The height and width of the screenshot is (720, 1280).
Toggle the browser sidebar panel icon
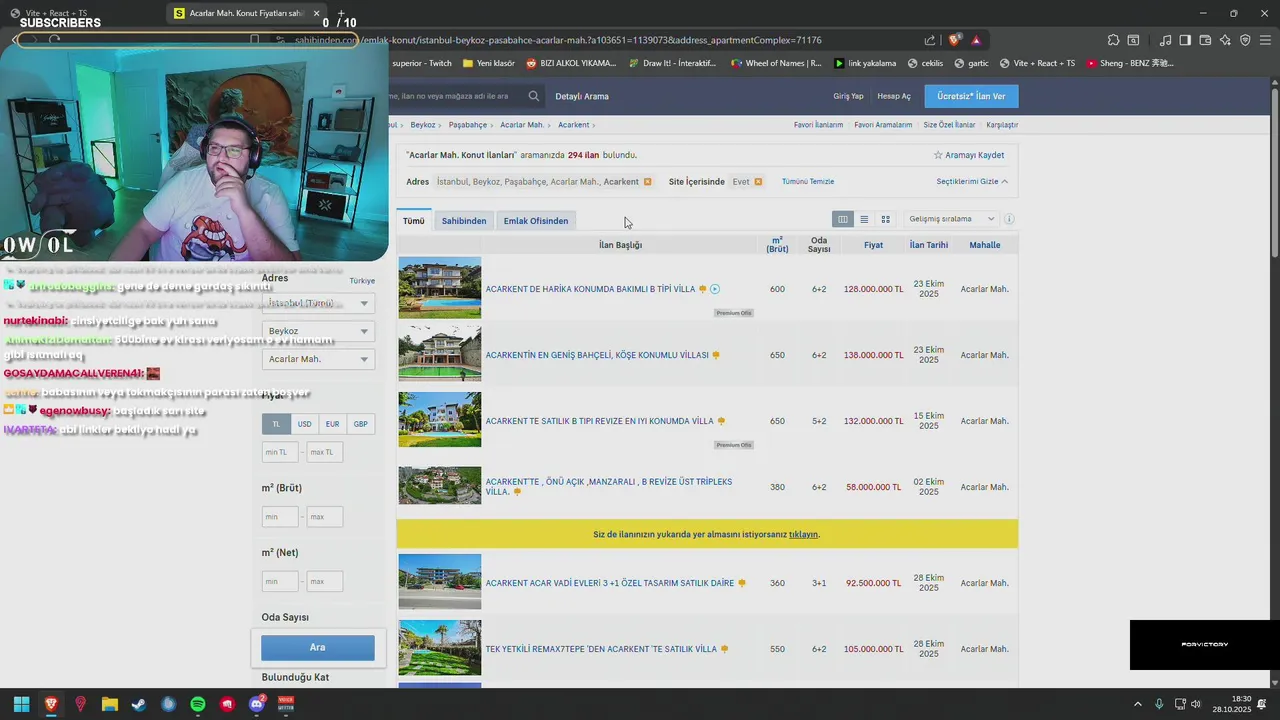click(x=1185, y=40)
